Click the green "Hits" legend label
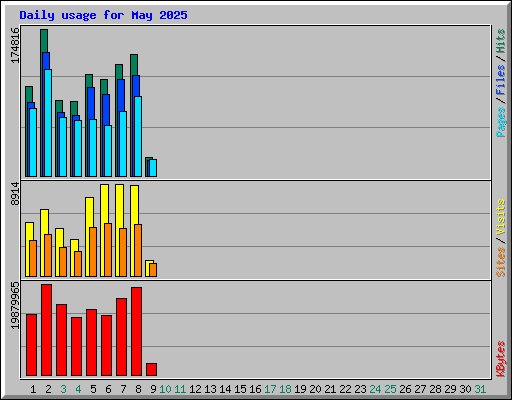Screen dimensions: 512x400 [x=501, y=41]
